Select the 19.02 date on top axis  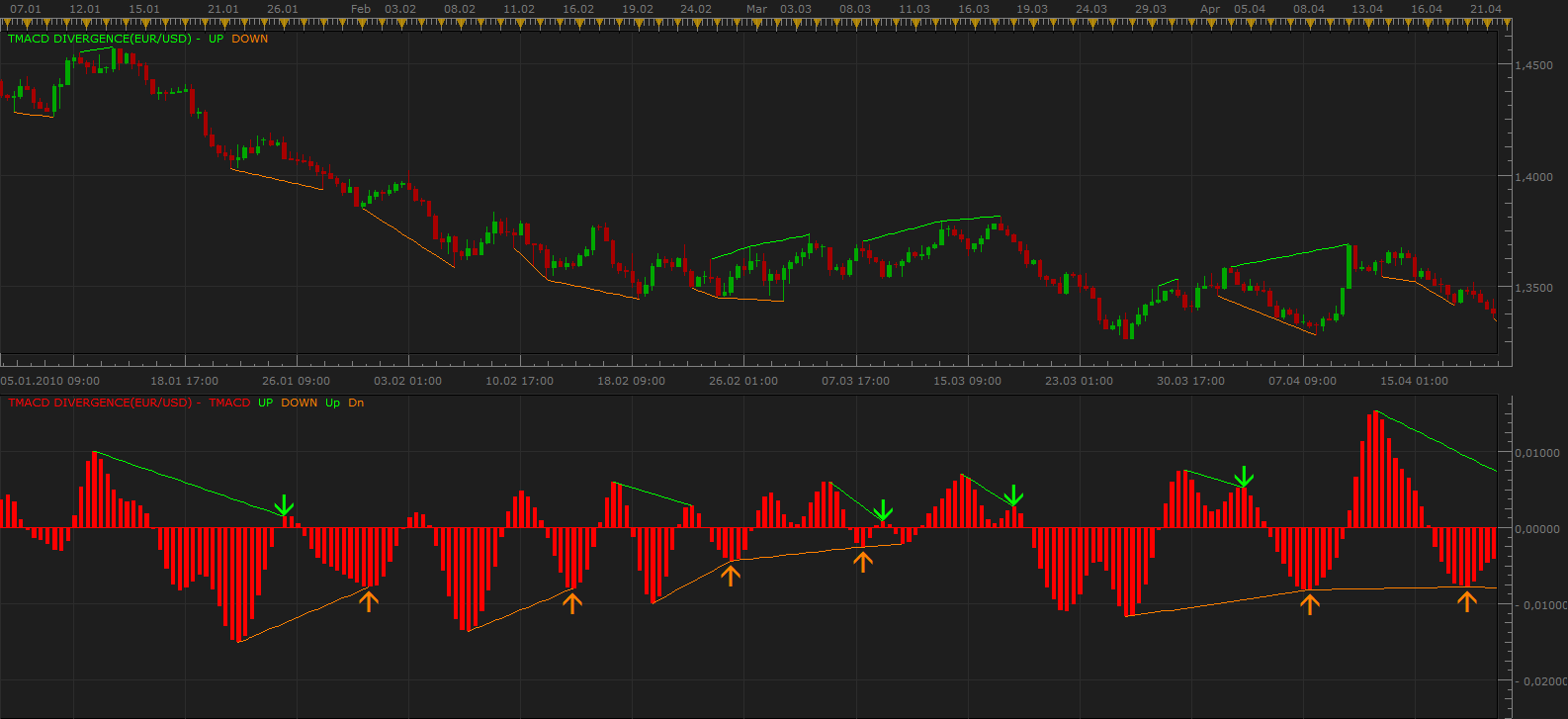[x=638, y=9]
